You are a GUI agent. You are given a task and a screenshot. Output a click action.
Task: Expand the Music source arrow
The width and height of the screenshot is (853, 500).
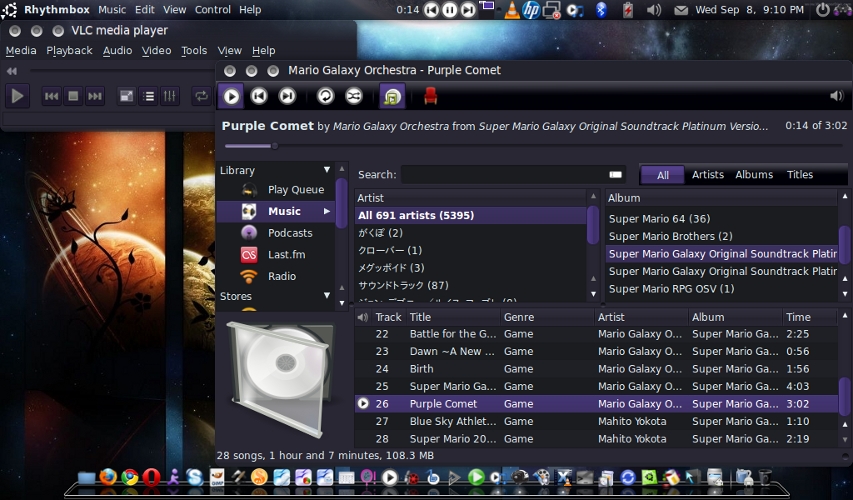point(326,211)
